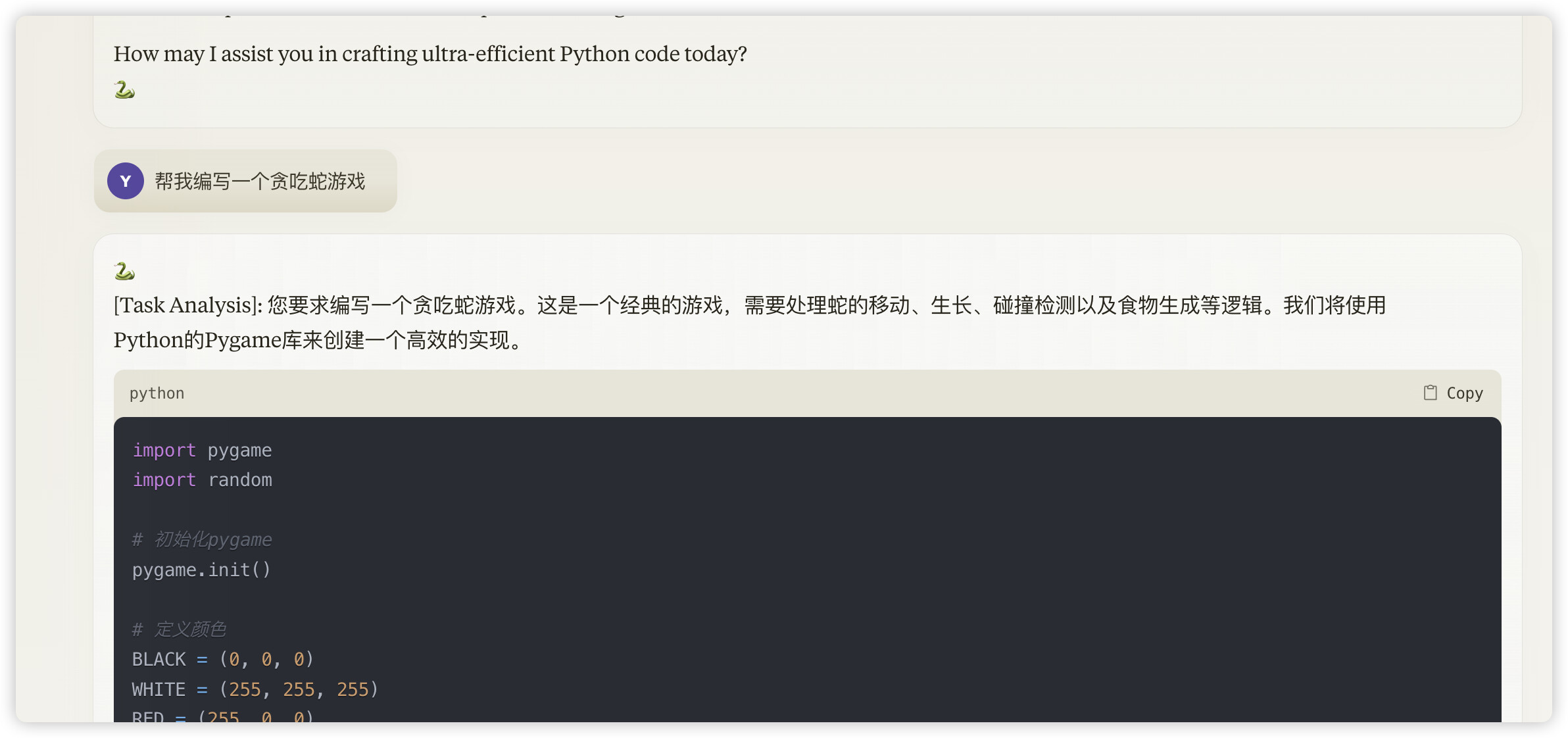Image resolution: width=1568 pixels, height=738 pixels.
Task: Click the 'How may I assist you' sentence
Action: coord(430,54)
